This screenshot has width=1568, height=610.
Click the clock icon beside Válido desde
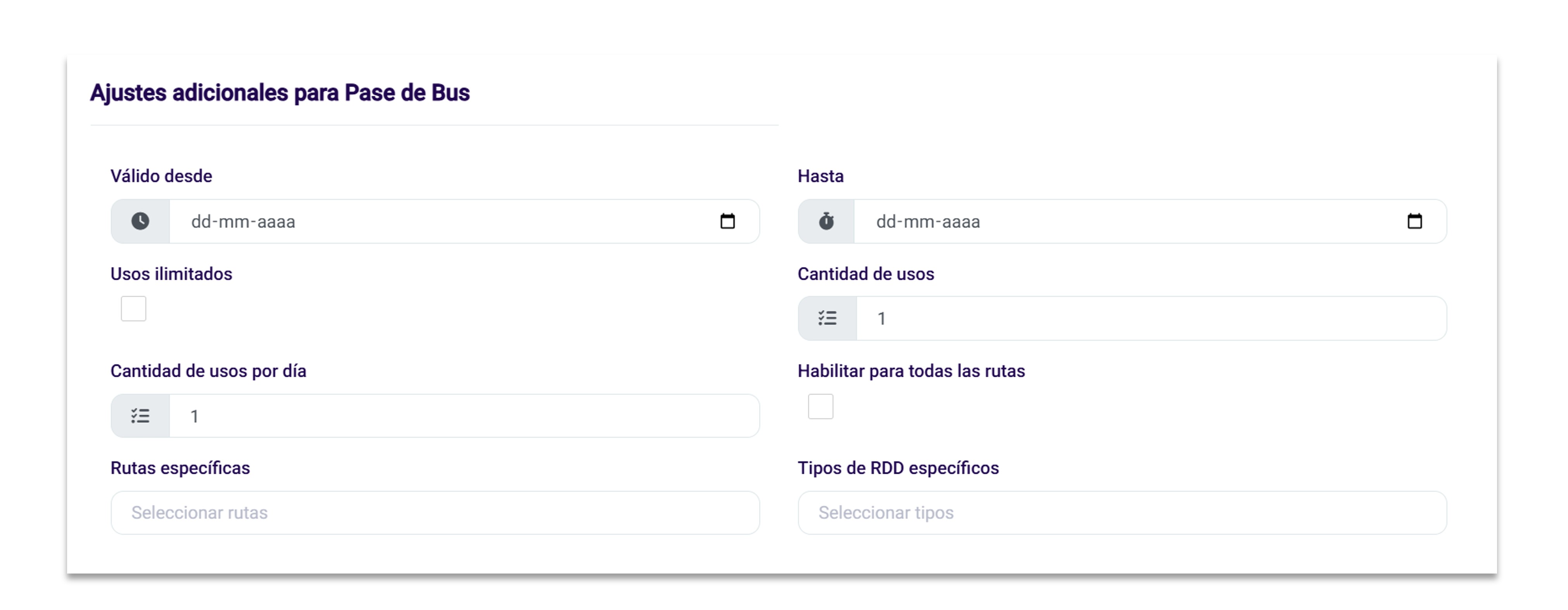coord(140,221)
